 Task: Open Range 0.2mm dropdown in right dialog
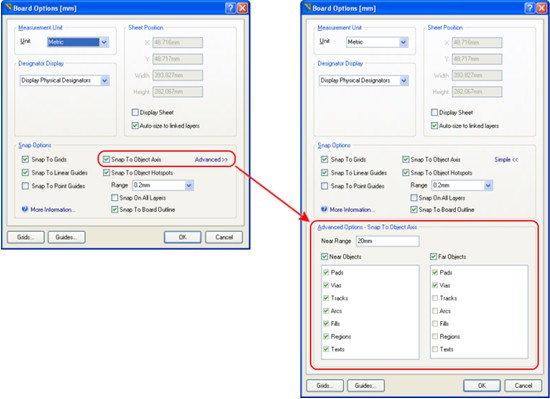488,185
